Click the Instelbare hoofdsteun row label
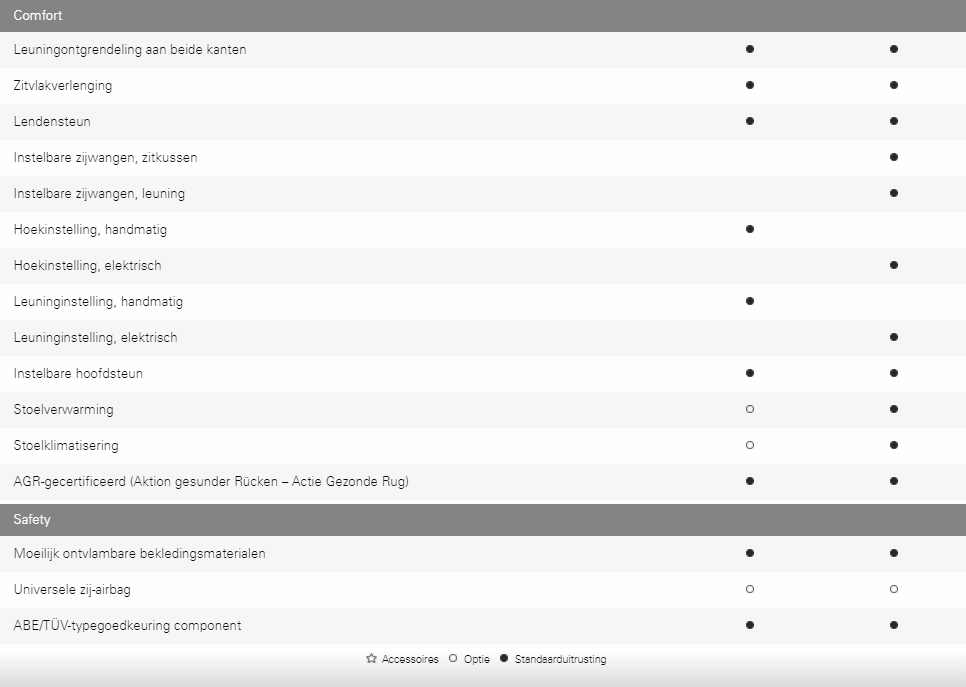Image resolution: width=966 pixels, height=687 pixels. pyautogui.click(x=78, y=373)
